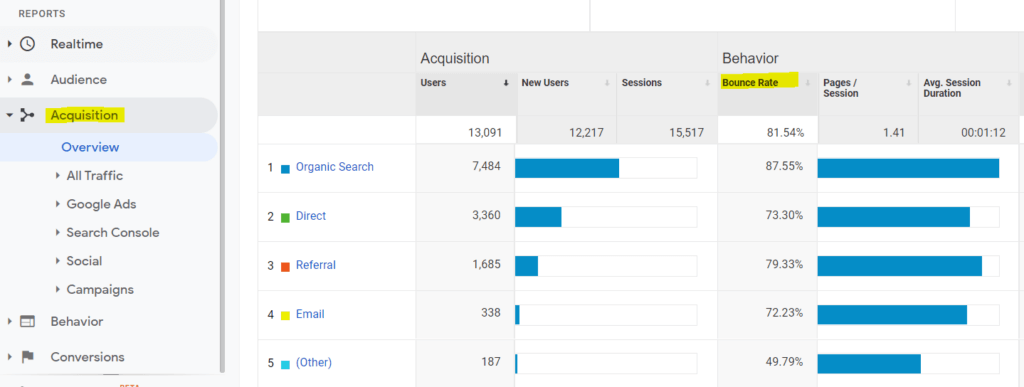Expand the Search Console submenu
The height and width of the screenshot is (387, 1024).
pyautogui.click(x=58, y=232)
